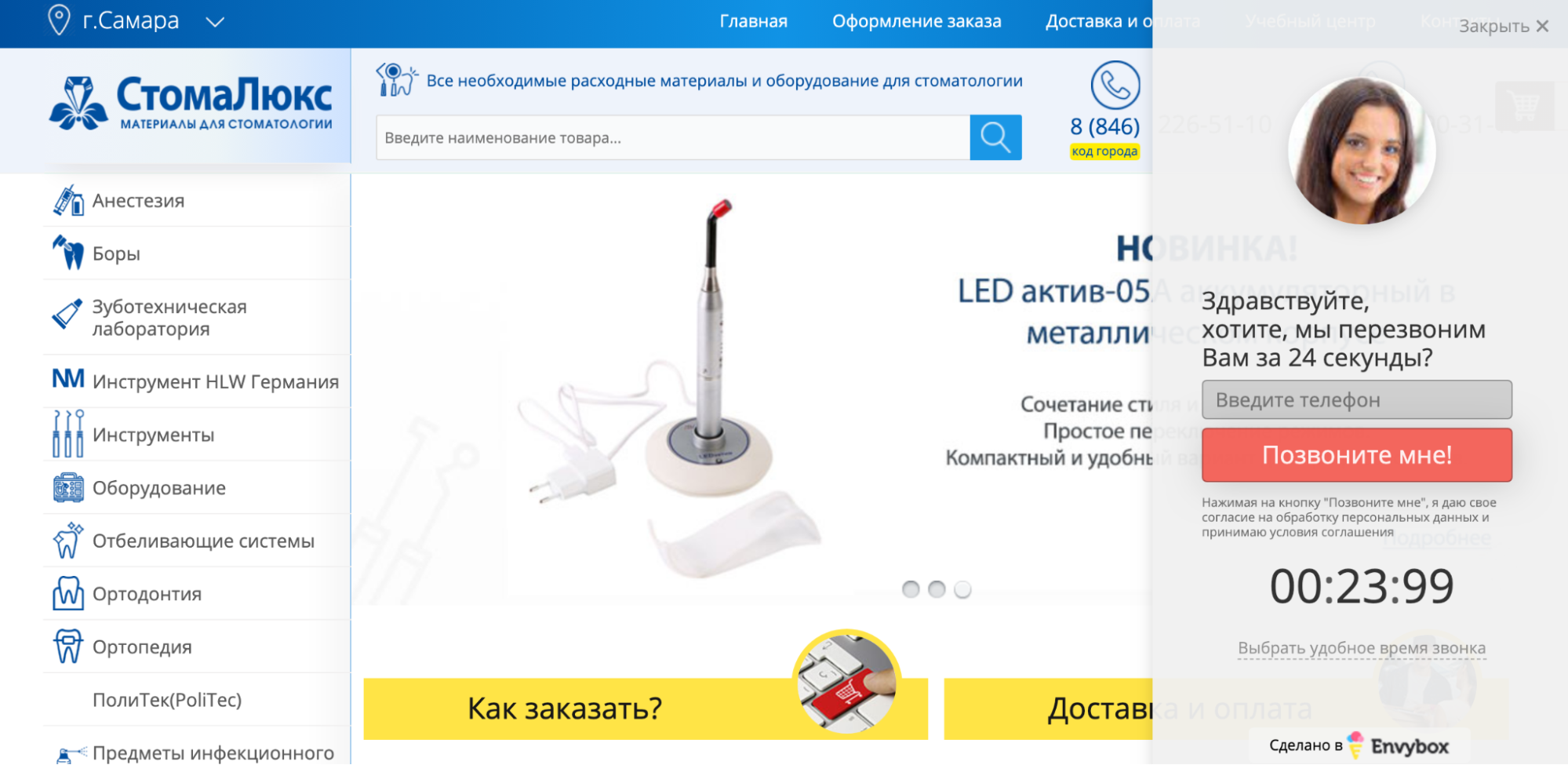Click the phone handset circle icon
The width and height of the screenshot is (1568, 765).
click(x=1115, y=85)
